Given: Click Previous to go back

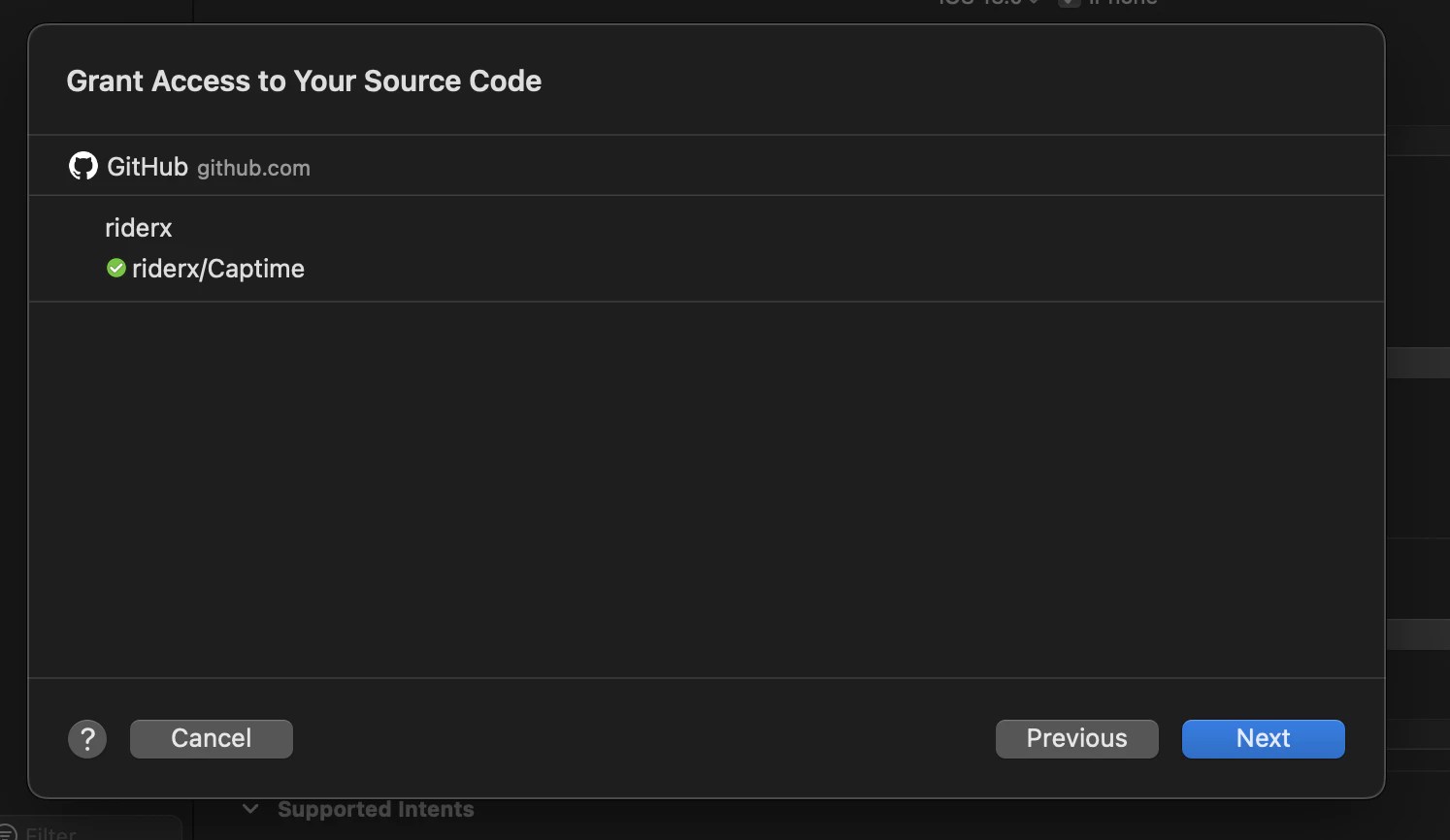Looking at the screenshot, I should 1076,738.
